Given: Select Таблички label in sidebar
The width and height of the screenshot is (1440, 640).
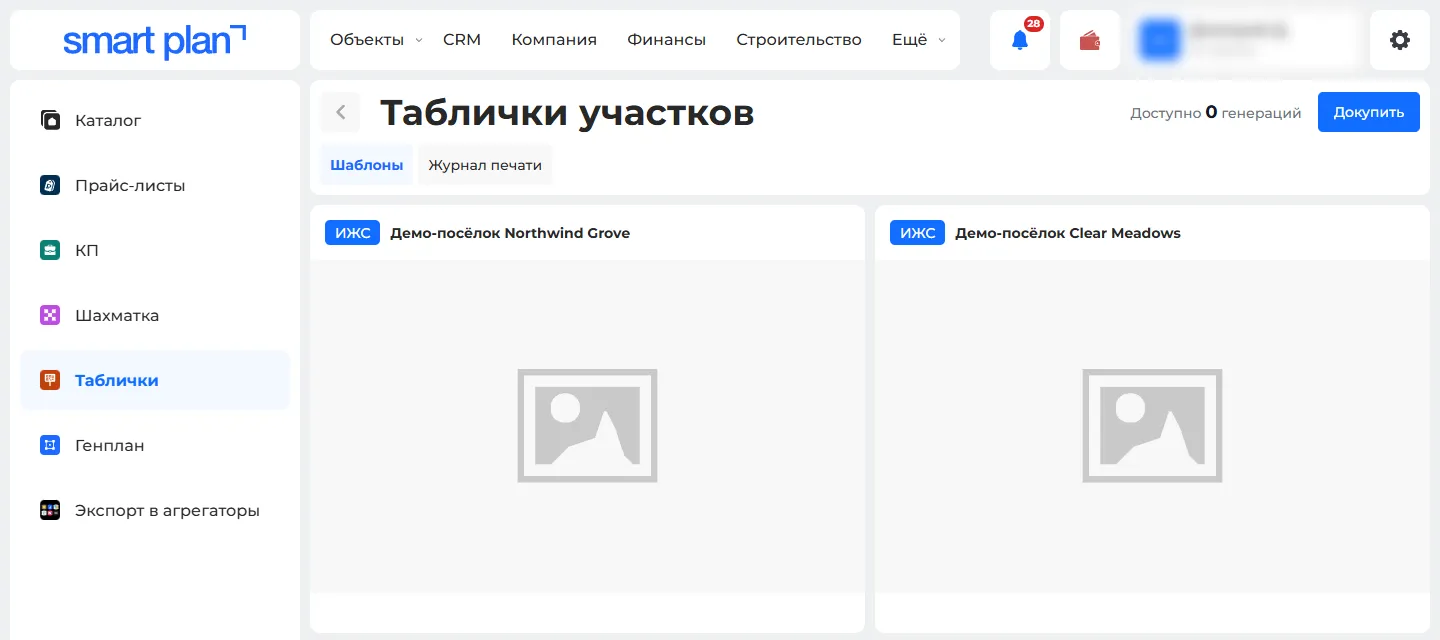Looking at the screenshot, I should click(117, 380).
